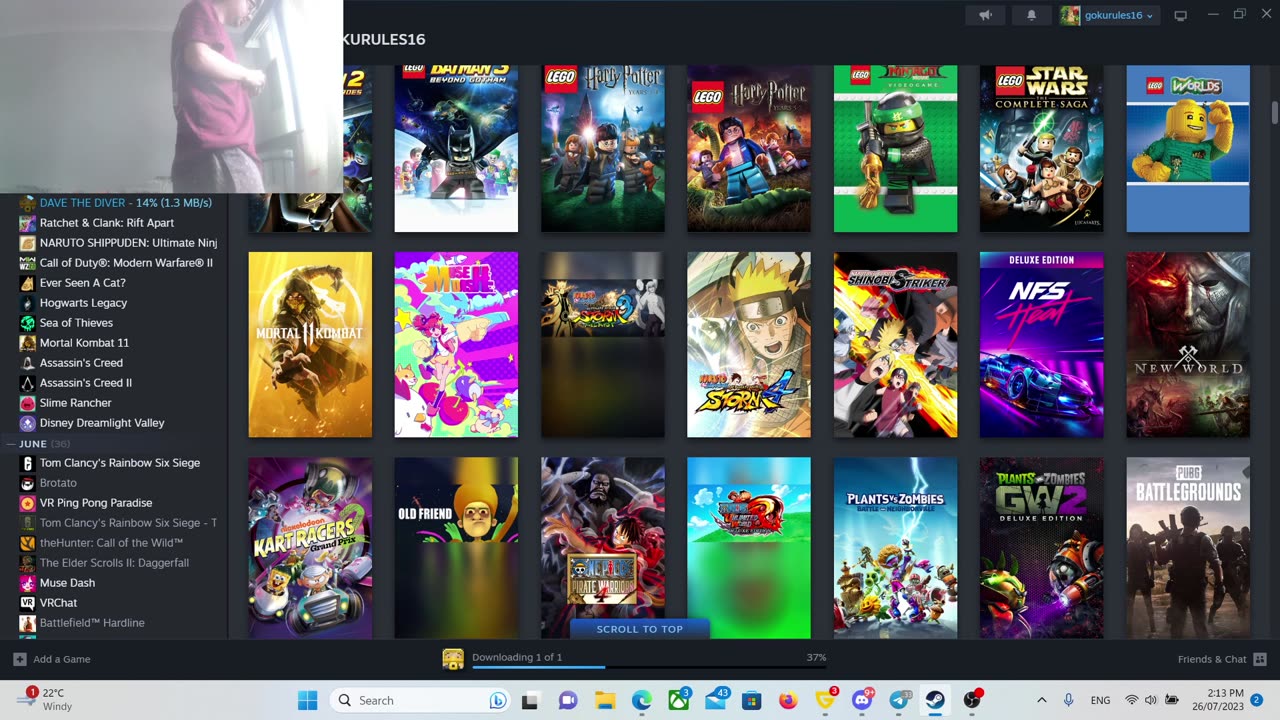This screenshot has height=720, width=1280.
Task: Open Microsoft Edge from the taskbar
Action: 641,700
